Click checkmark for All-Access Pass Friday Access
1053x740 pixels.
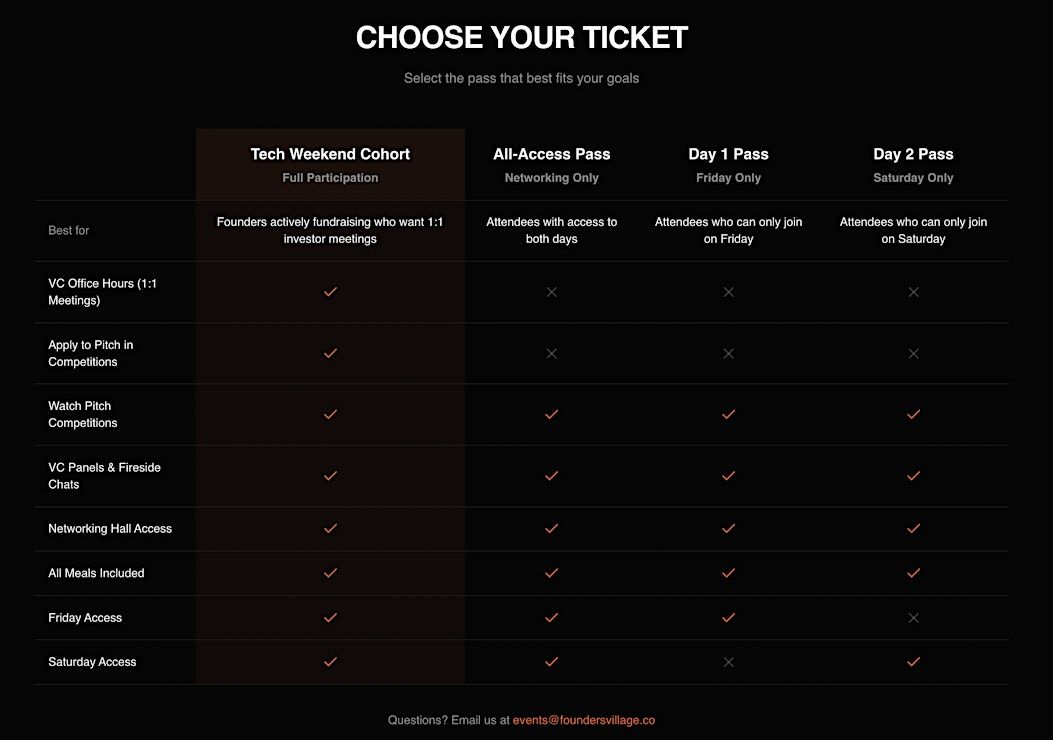coord(551,618)
